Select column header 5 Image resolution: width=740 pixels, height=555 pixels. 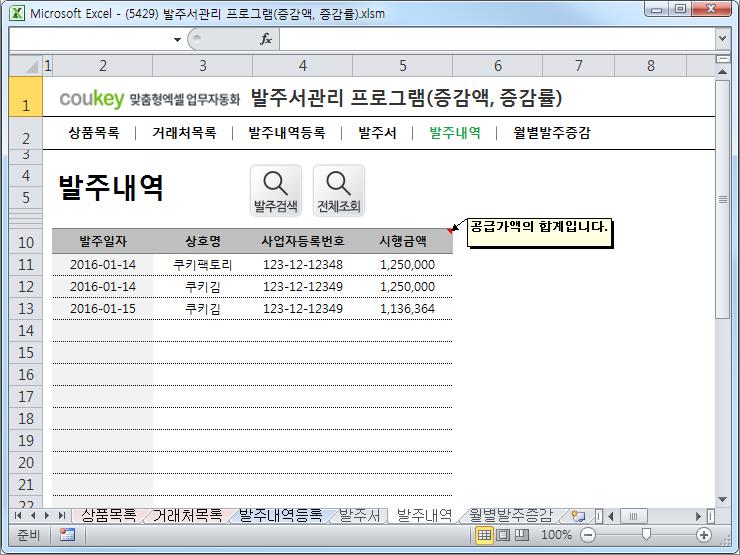[403, 66]
